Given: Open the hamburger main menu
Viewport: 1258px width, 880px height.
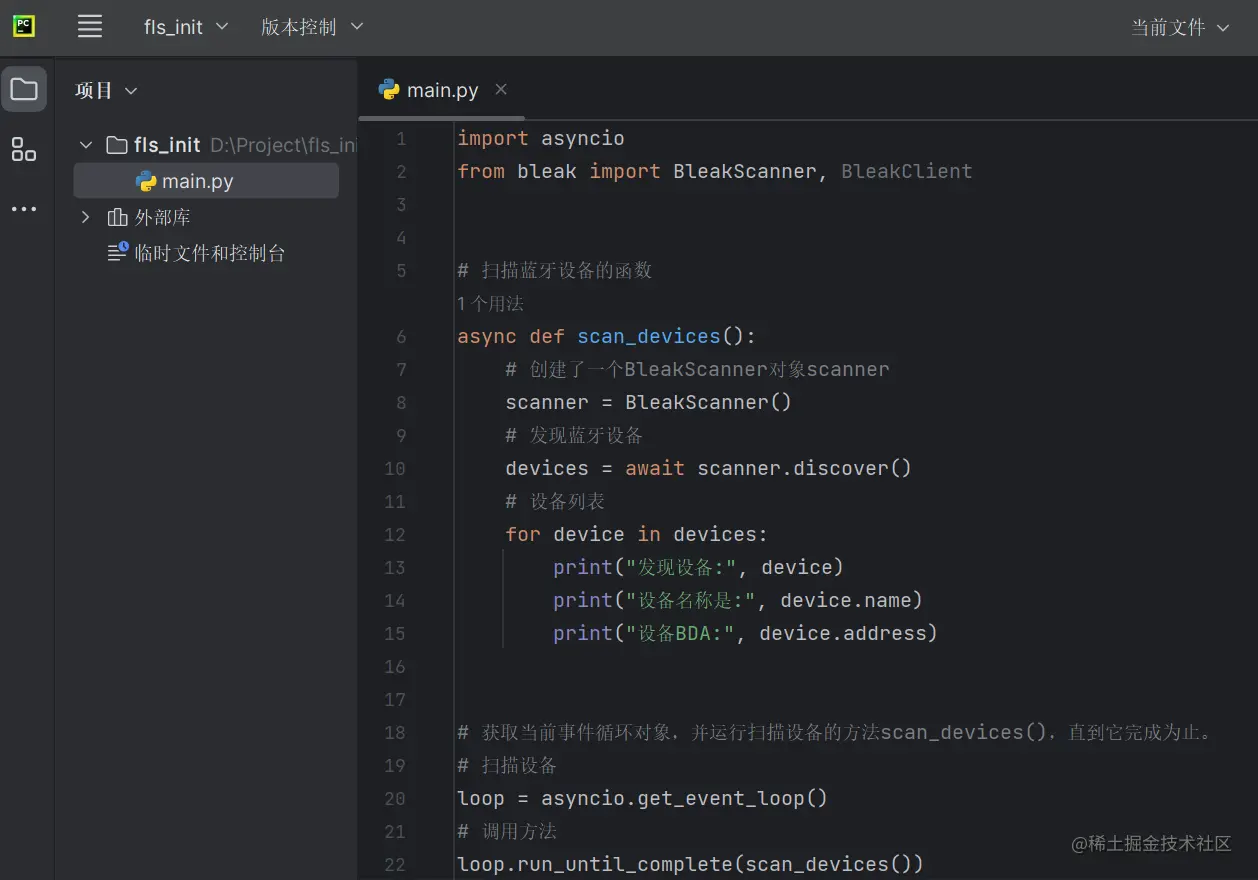Looking at the screenshot, I should (x=90, y=27).
